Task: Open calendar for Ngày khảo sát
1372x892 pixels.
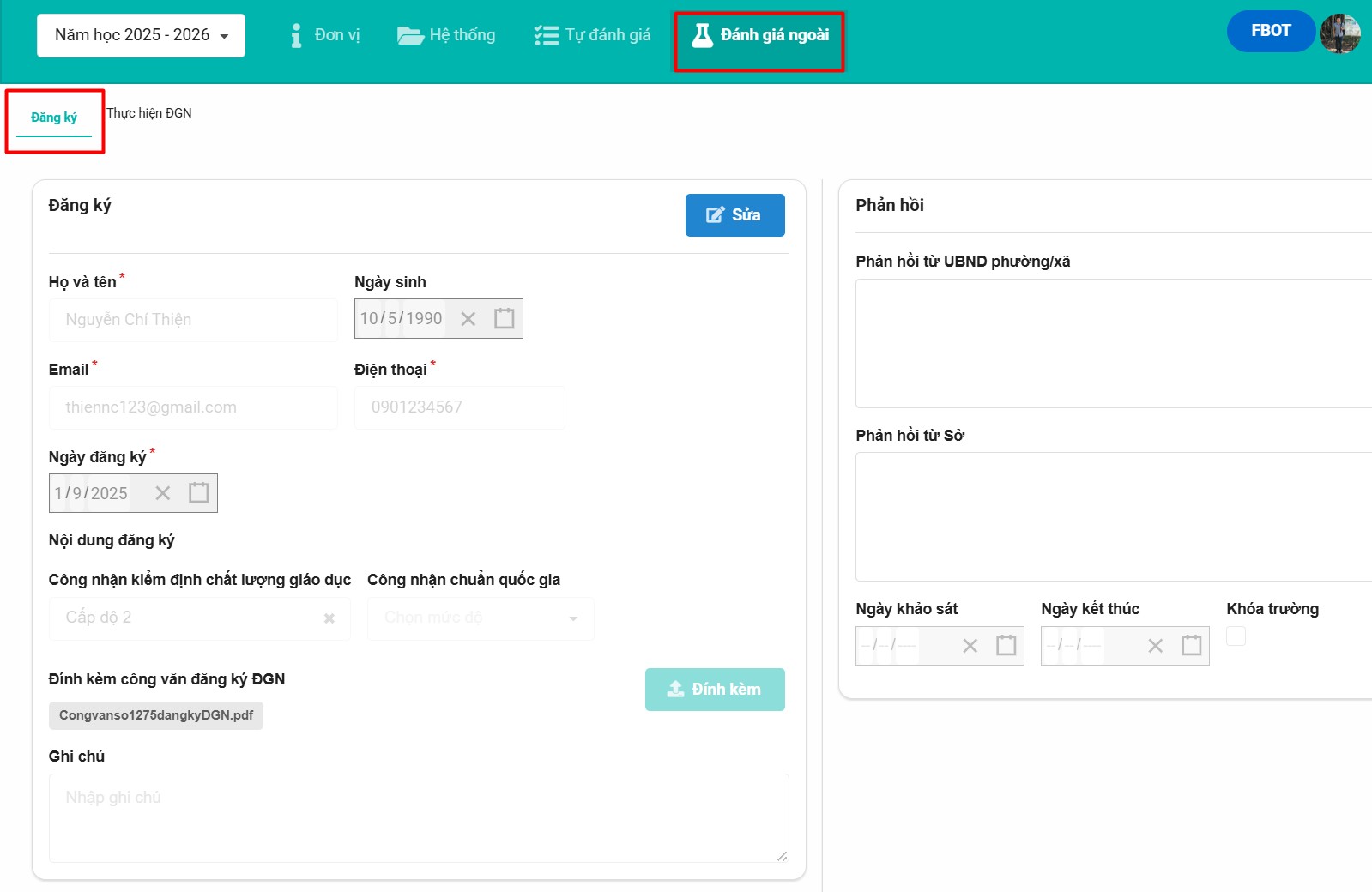Action: [1006, 646]
